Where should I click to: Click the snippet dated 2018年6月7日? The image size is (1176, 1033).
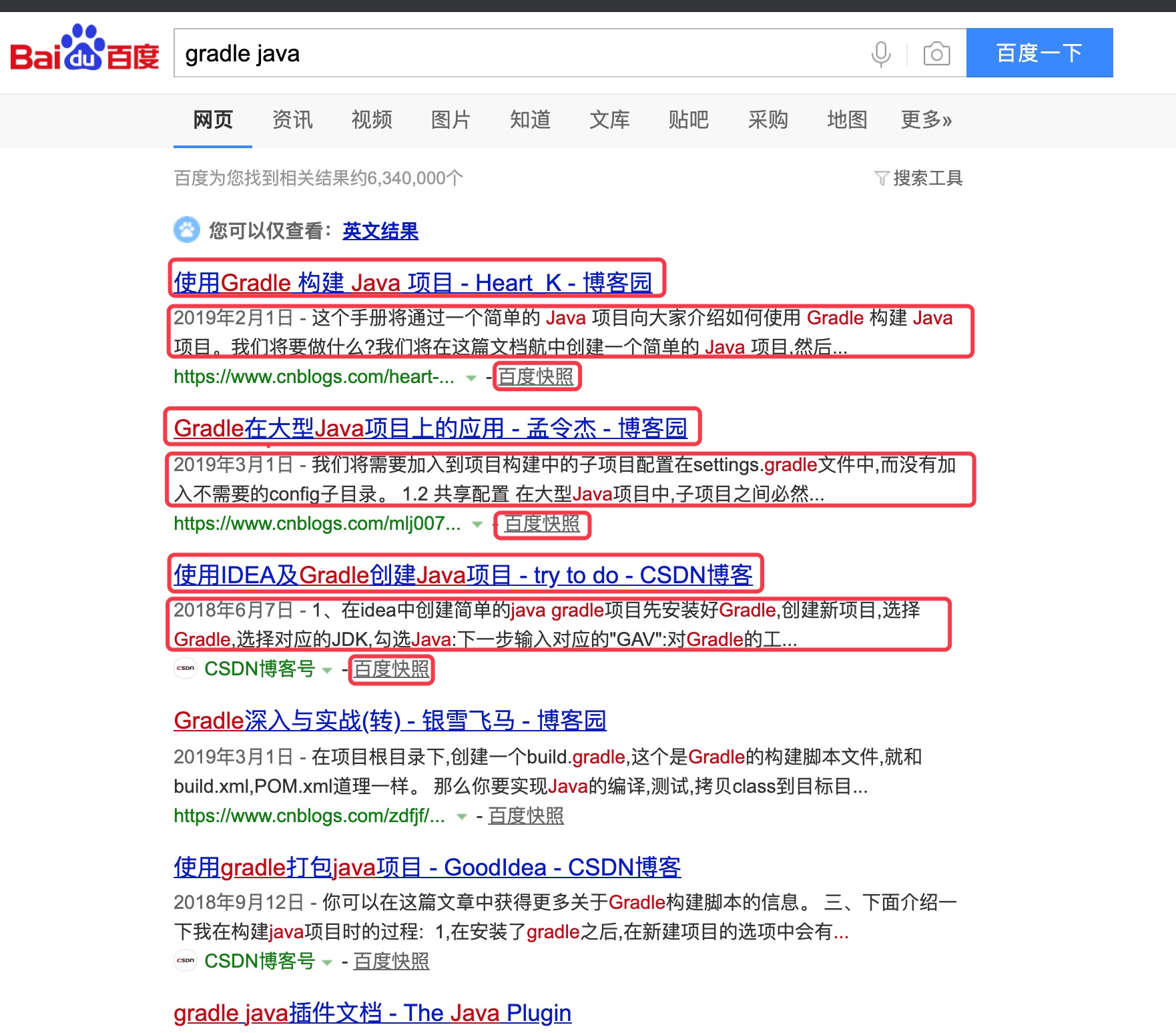[x=547, y=625]
